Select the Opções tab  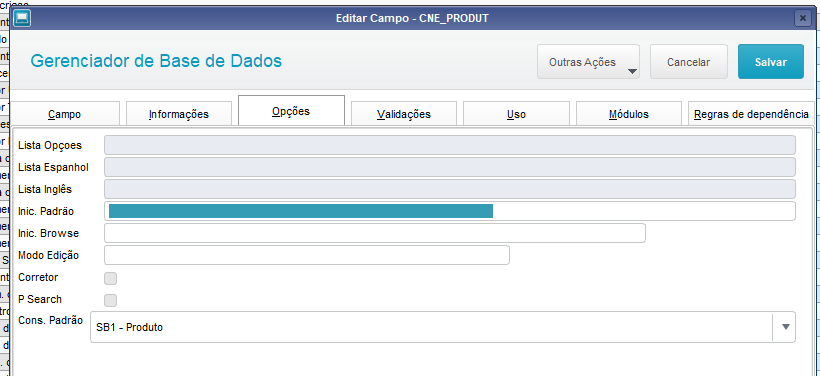coord(291,111)
